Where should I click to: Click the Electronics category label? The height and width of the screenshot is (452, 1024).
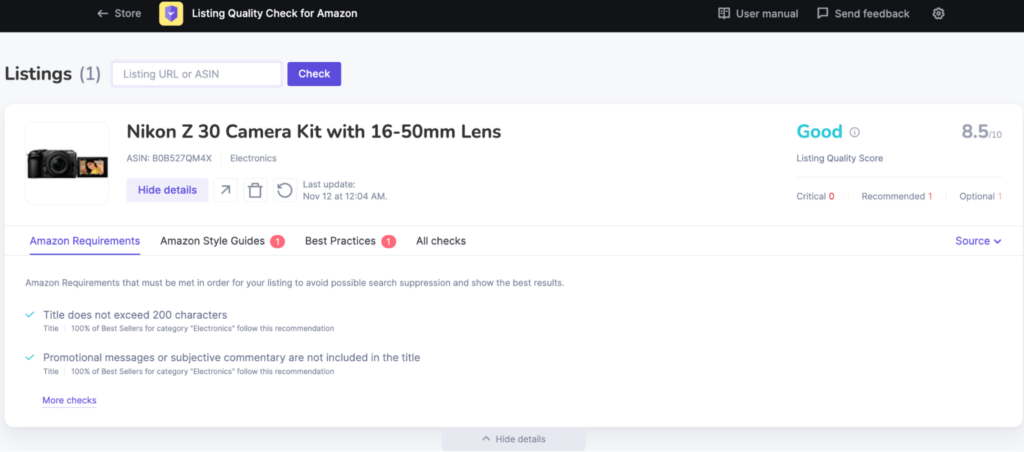pos(253,158)
